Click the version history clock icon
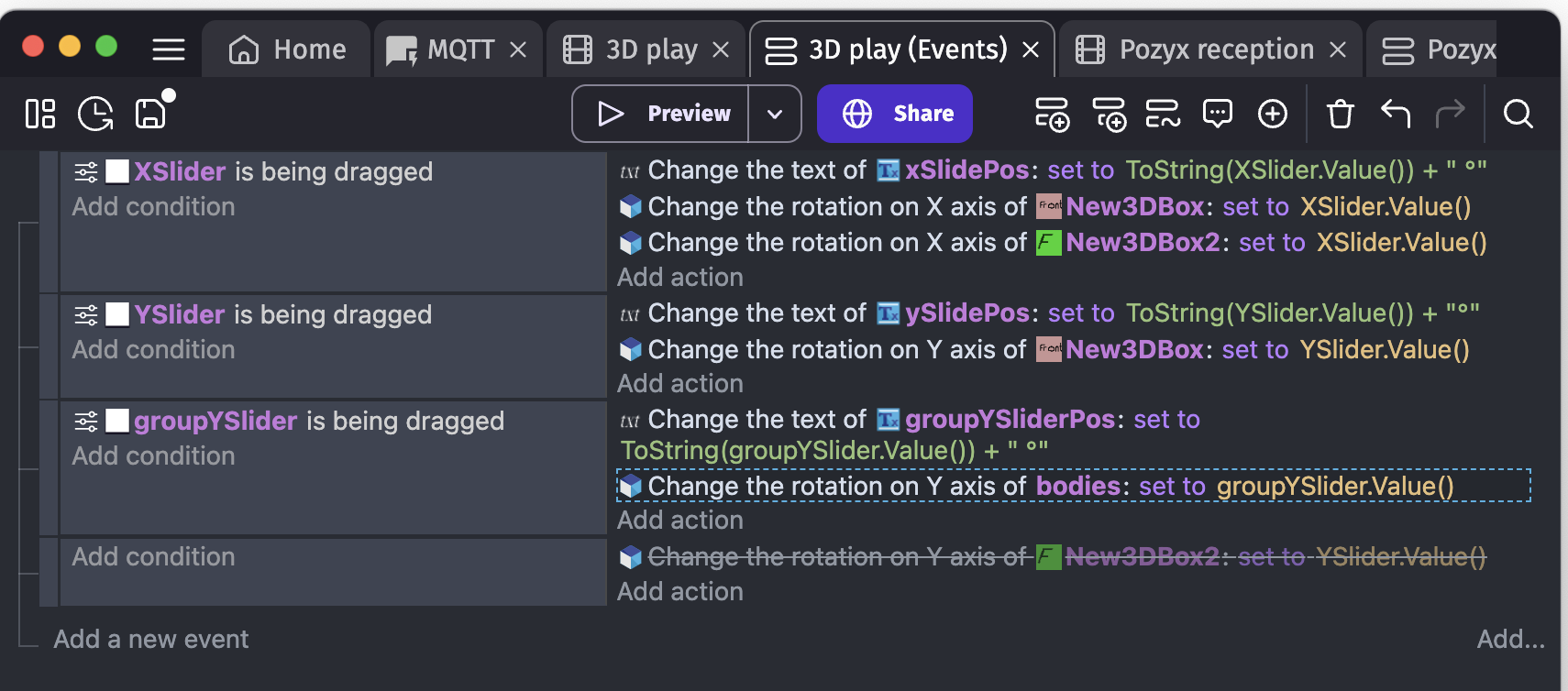This screenshot has width=1568, height=691. pos(95,114)
